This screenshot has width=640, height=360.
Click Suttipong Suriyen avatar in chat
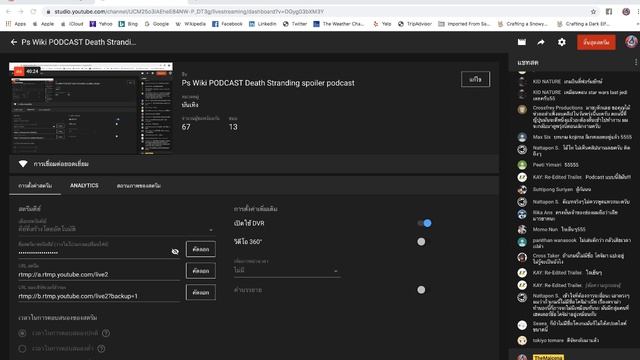pos(522,190)
